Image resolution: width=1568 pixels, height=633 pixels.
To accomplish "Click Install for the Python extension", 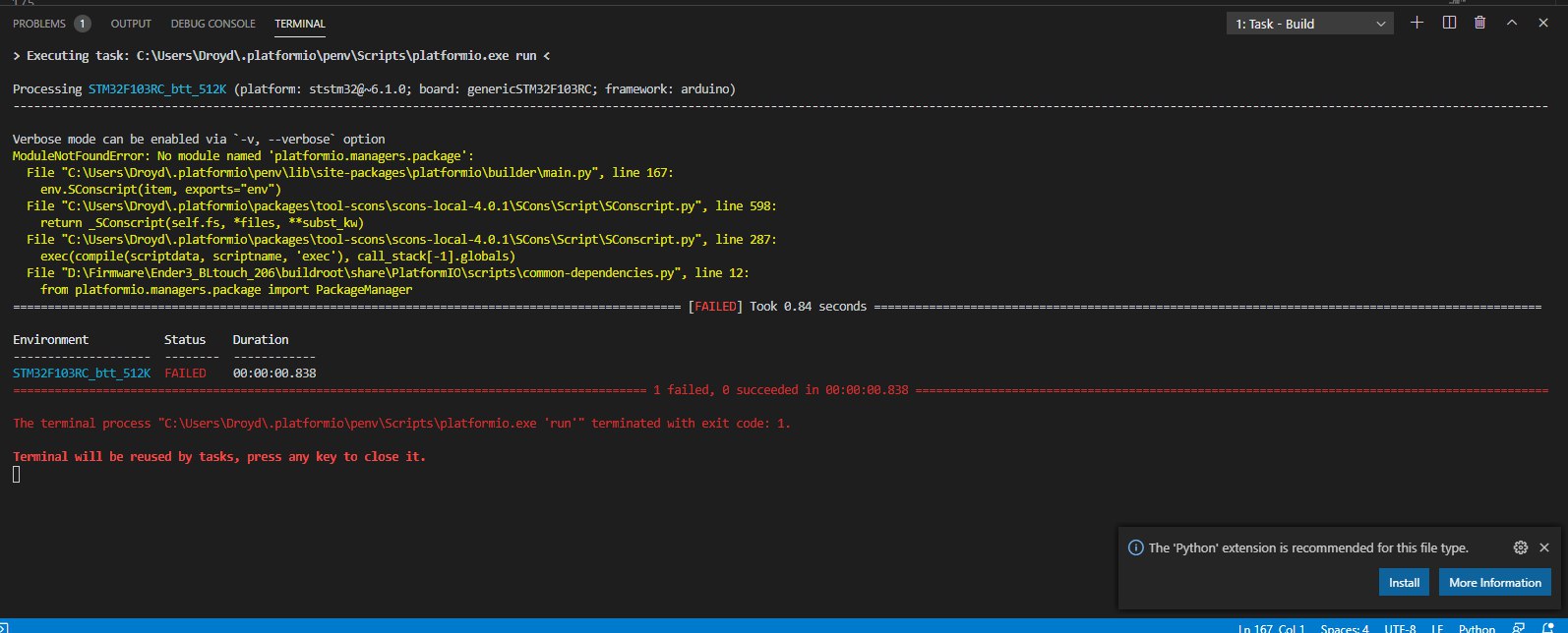I will pos(1404,582).
